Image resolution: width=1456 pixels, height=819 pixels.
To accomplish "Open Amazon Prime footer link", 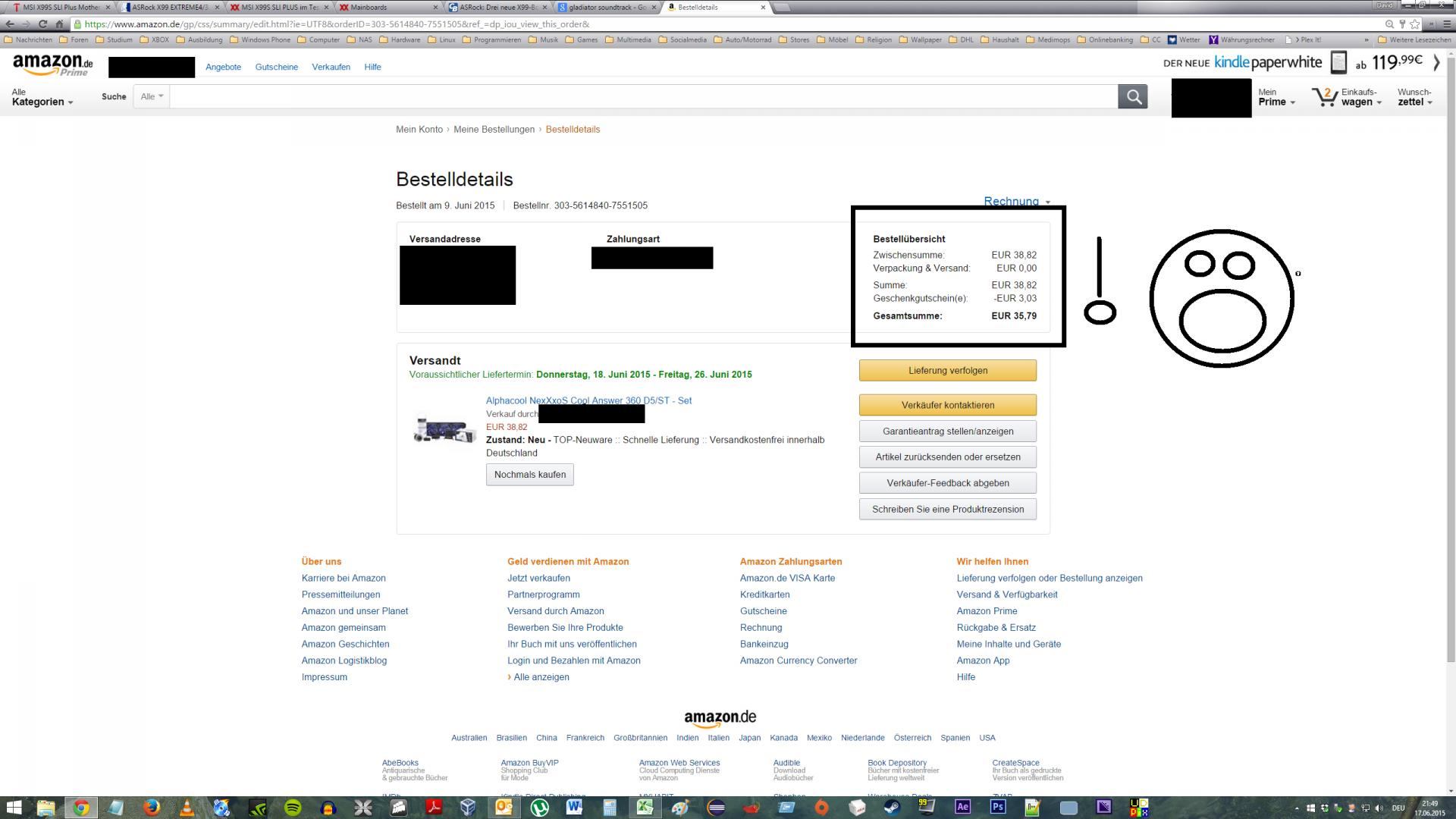I will 987,611.
